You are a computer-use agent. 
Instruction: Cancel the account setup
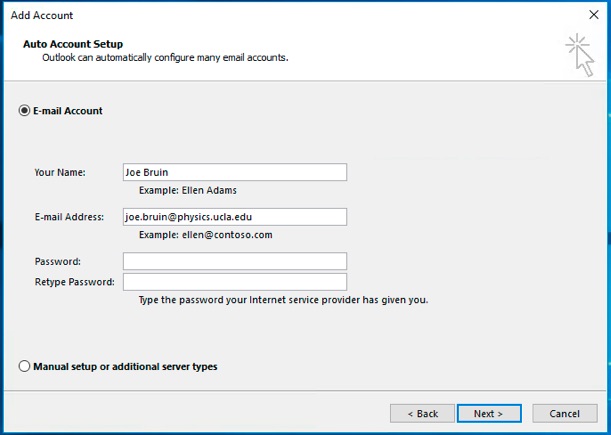(565, 414)
